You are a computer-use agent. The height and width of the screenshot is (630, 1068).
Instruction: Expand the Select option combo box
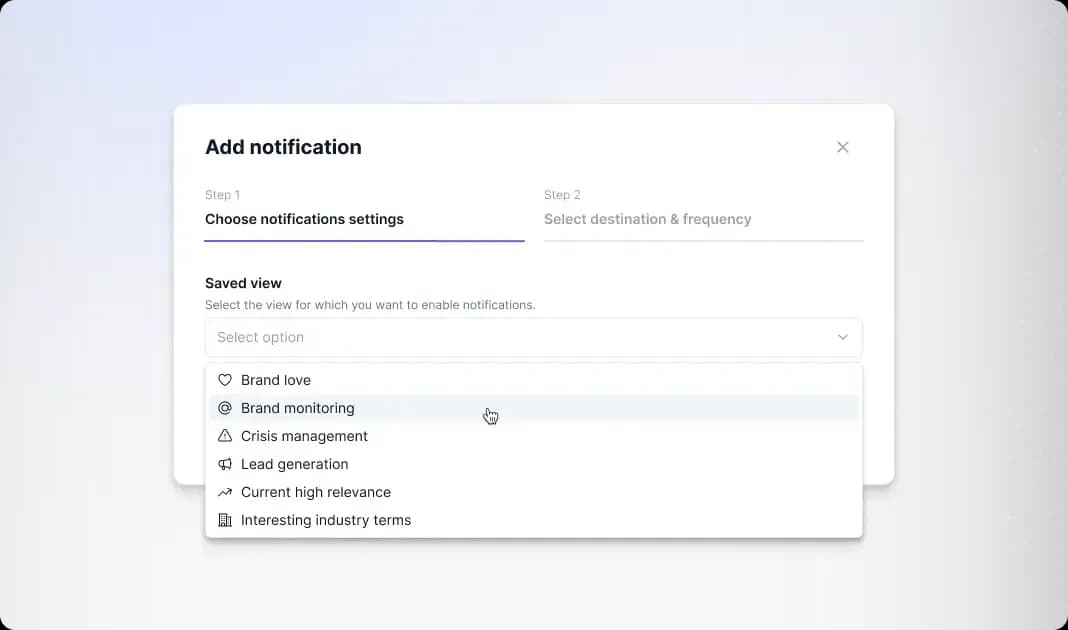pyautogui.click(x=533, y=337)
